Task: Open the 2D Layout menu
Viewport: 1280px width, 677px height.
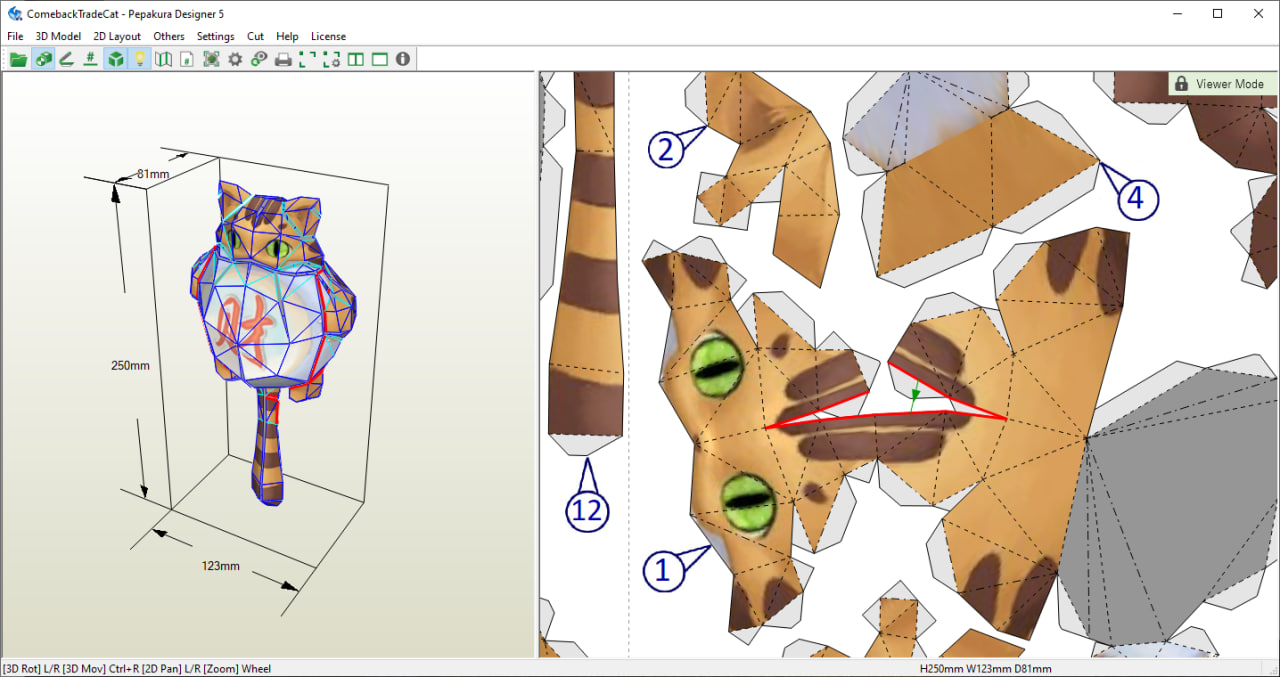Action: [x=117, y=36]
